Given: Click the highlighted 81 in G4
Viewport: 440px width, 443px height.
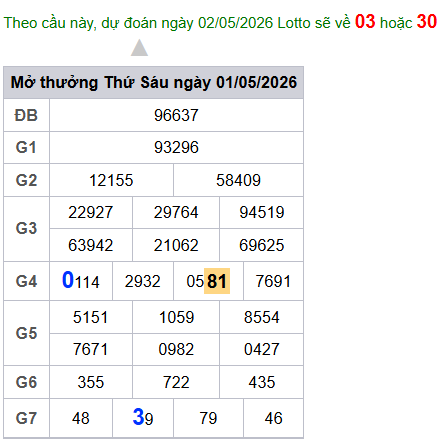Looking at the screenshot, I should (217, 281).
